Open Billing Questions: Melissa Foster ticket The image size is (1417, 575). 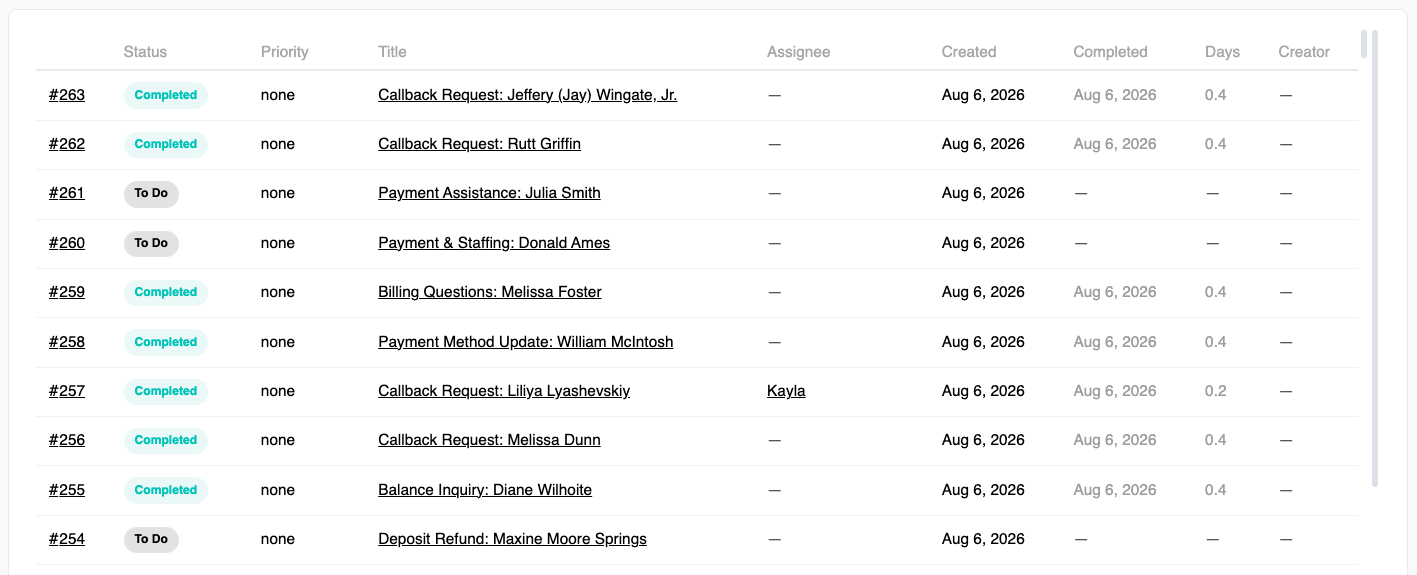tap(490, 292)
